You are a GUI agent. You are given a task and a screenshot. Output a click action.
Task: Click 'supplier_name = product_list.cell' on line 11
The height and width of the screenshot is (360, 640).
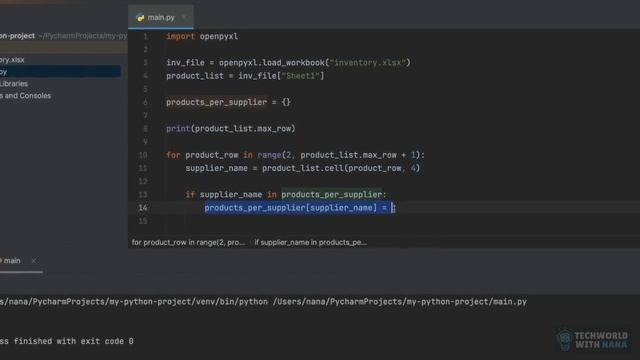click(x=264, y=168)
